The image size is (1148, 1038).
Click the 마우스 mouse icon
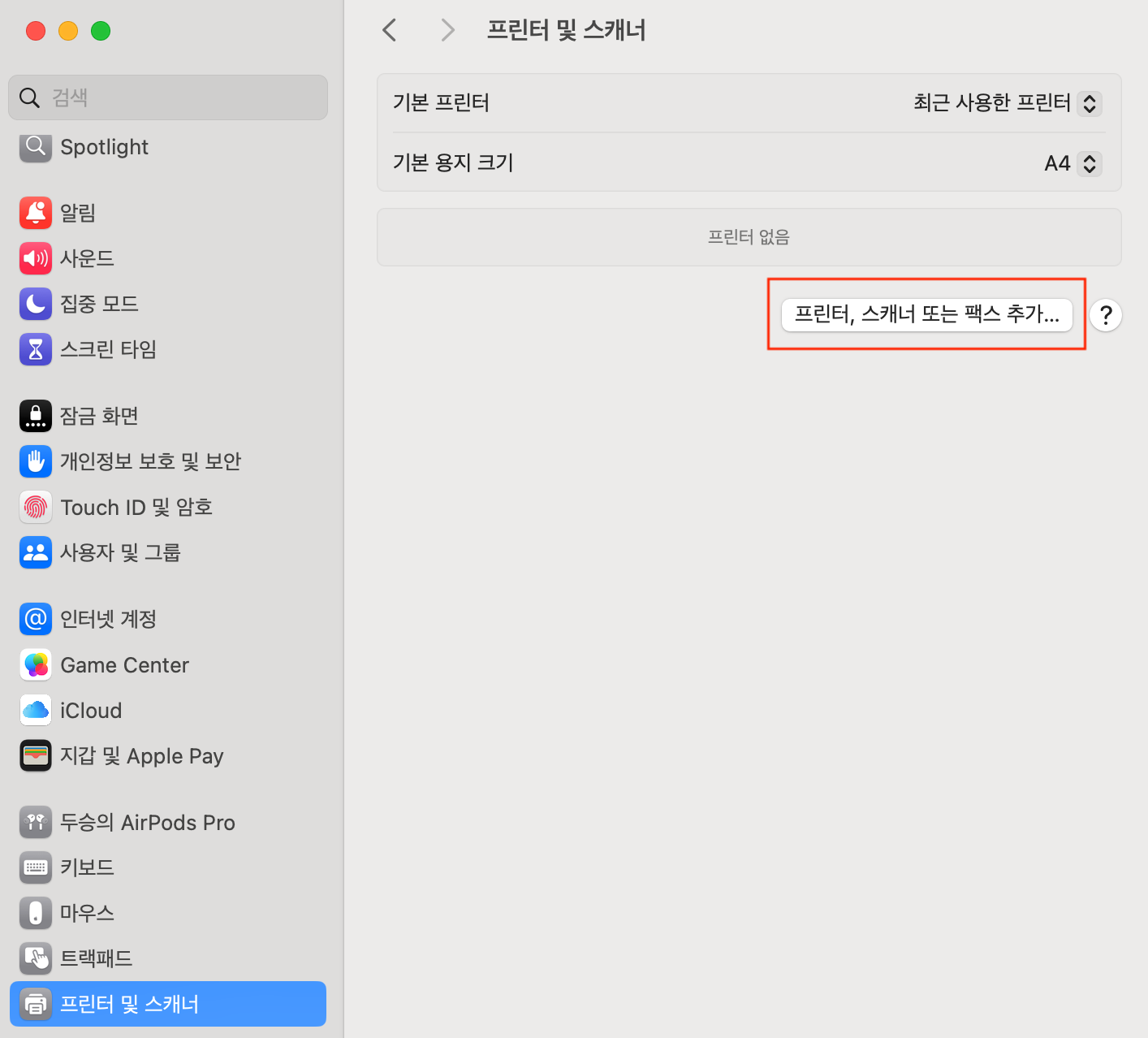(35, 913)
